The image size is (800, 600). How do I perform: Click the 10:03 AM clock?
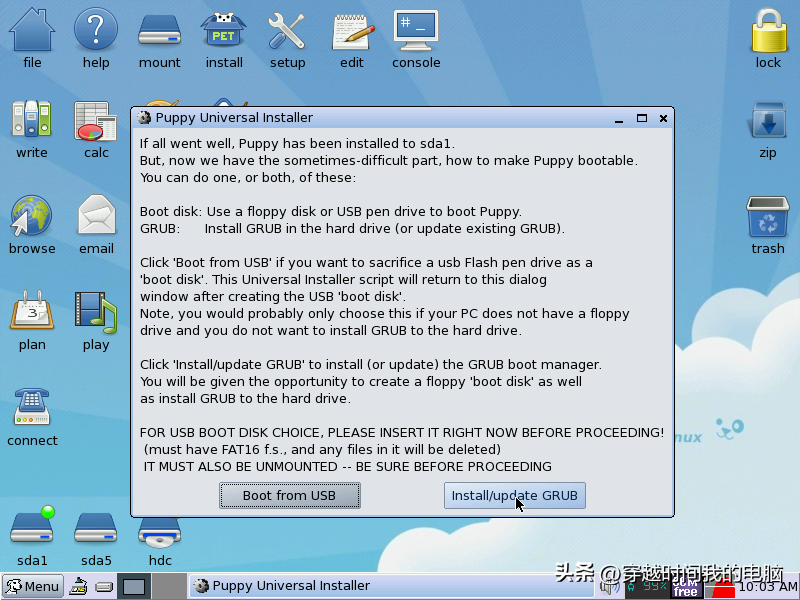(767, 587)
